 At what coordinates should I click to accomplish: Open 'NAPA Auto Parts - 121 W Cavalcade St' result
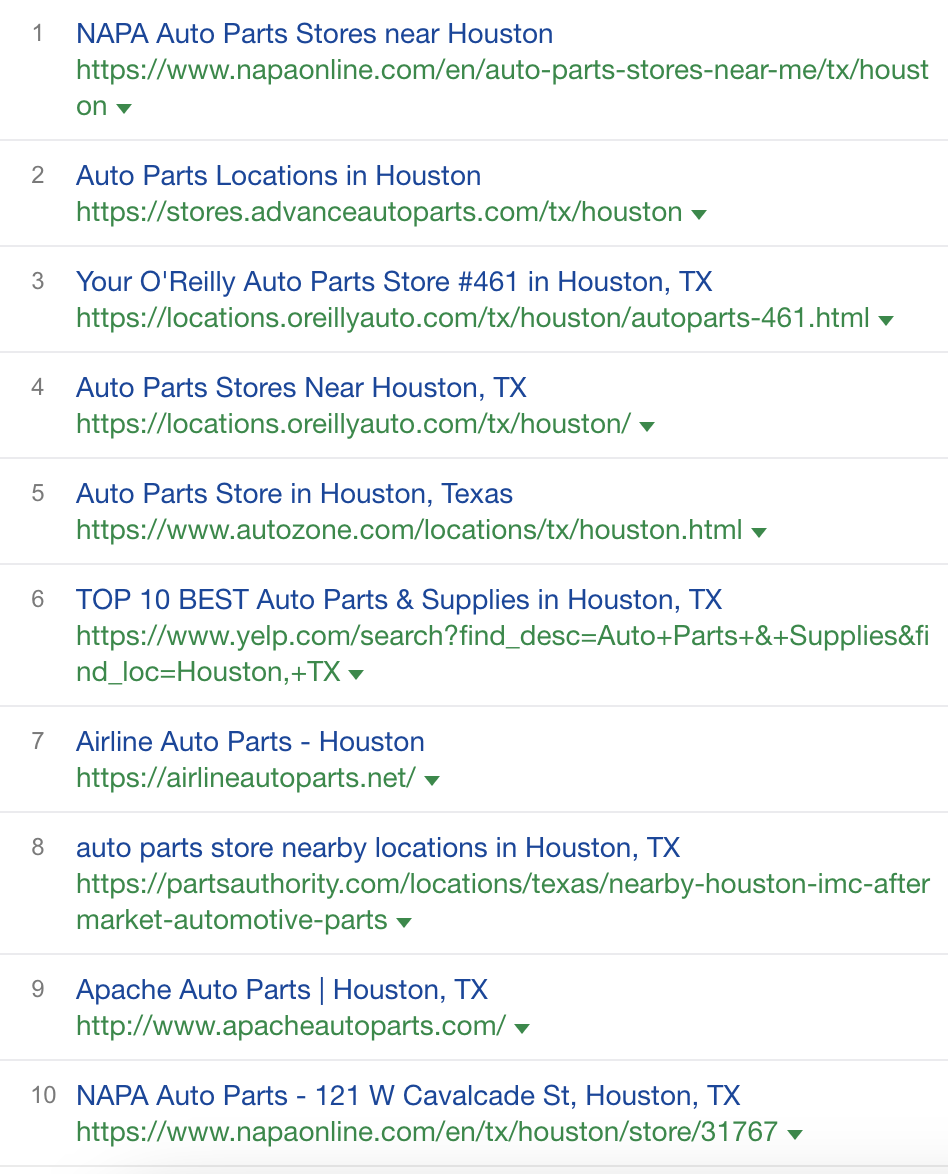(x=408, y=1096)
